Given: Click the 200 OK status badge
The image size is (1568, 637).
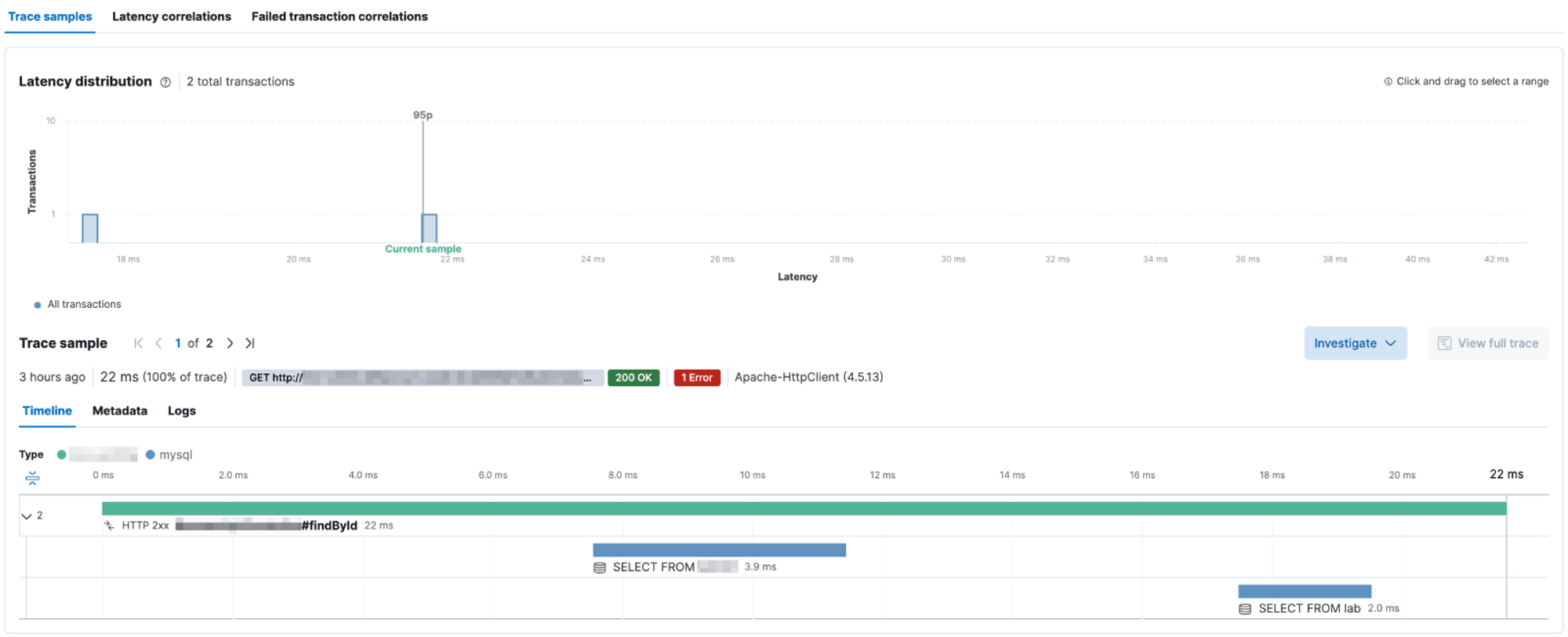Looking at the screenshot, I should click(x=633, y=378).
